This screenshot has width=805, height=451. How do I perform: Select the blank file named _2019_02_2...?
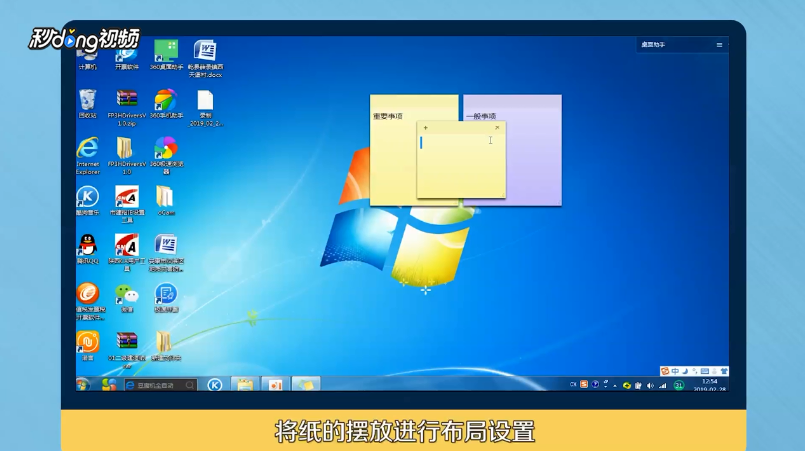pos(205,108)
